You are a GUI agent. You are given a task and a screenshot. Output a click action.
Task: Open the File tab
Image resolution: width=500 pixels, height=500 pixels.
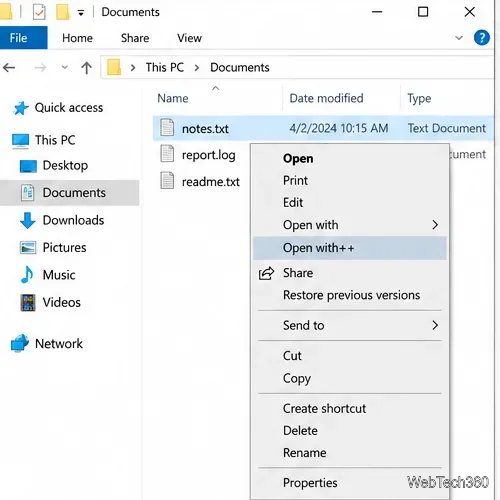click(23, 38)
